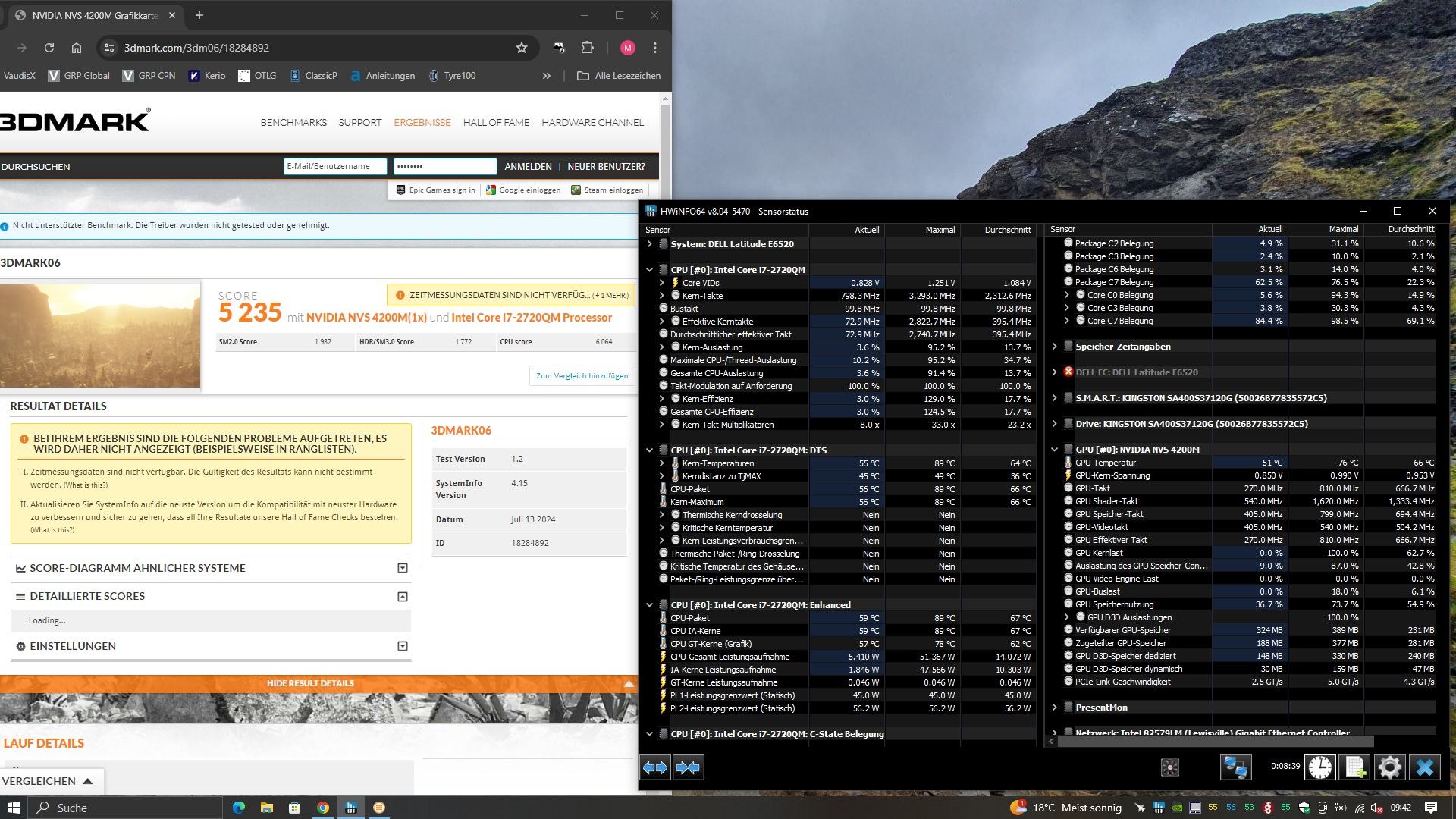Close the NVIDIA NVS 4200M browser tab
The height and width of the screenshot is (819, 1456).
[x=172, y=15]
